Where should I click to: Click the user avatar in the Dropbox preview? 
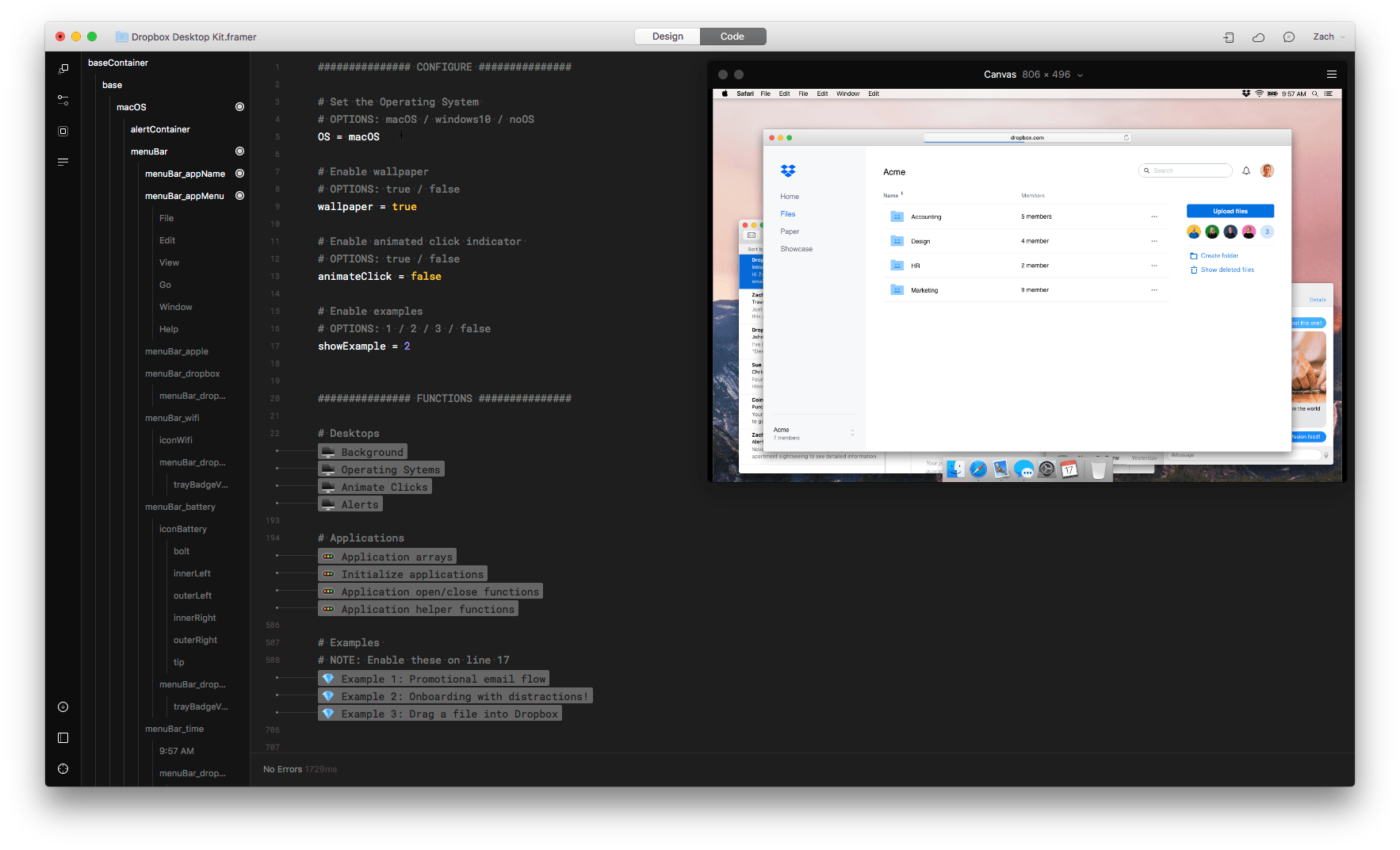pos(1268,170)
